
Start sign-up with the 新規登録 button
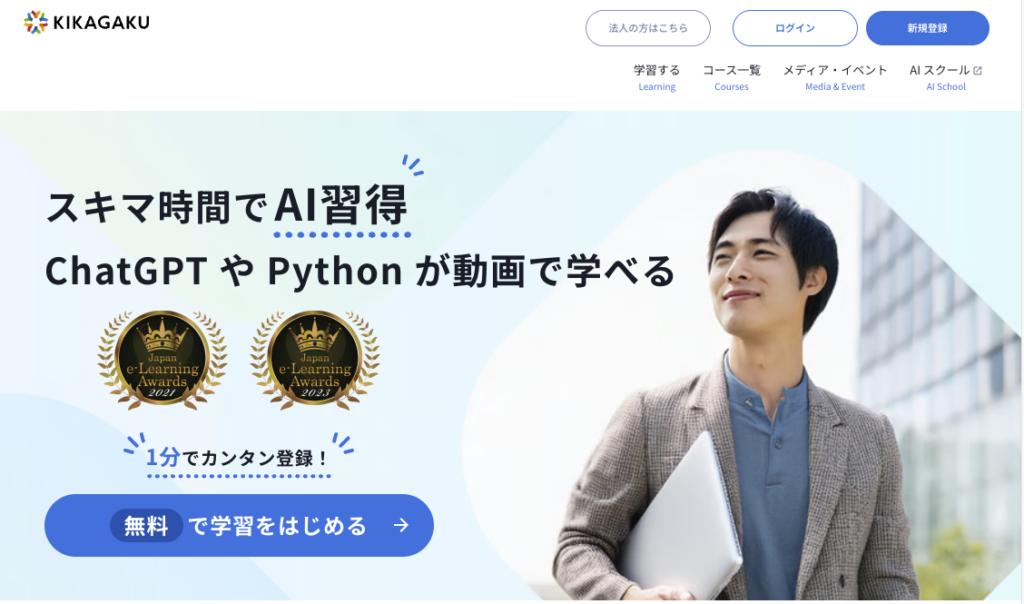(927, 28)
